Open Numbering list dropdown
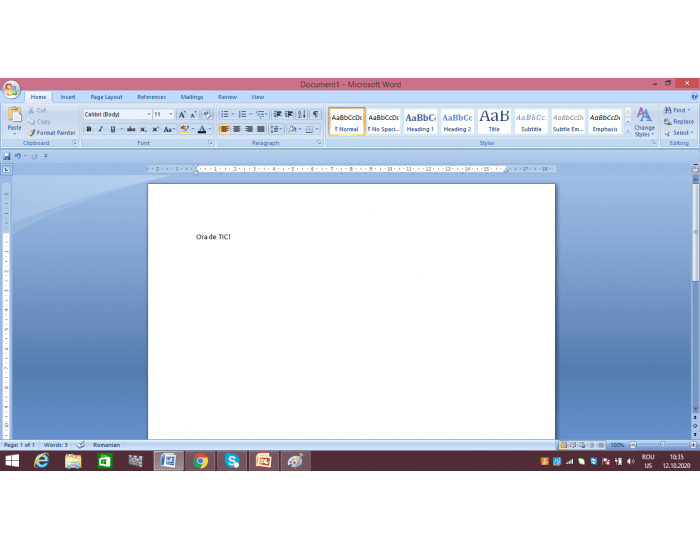Viewport: 700px width, 550px height. (x=250, y=115)
